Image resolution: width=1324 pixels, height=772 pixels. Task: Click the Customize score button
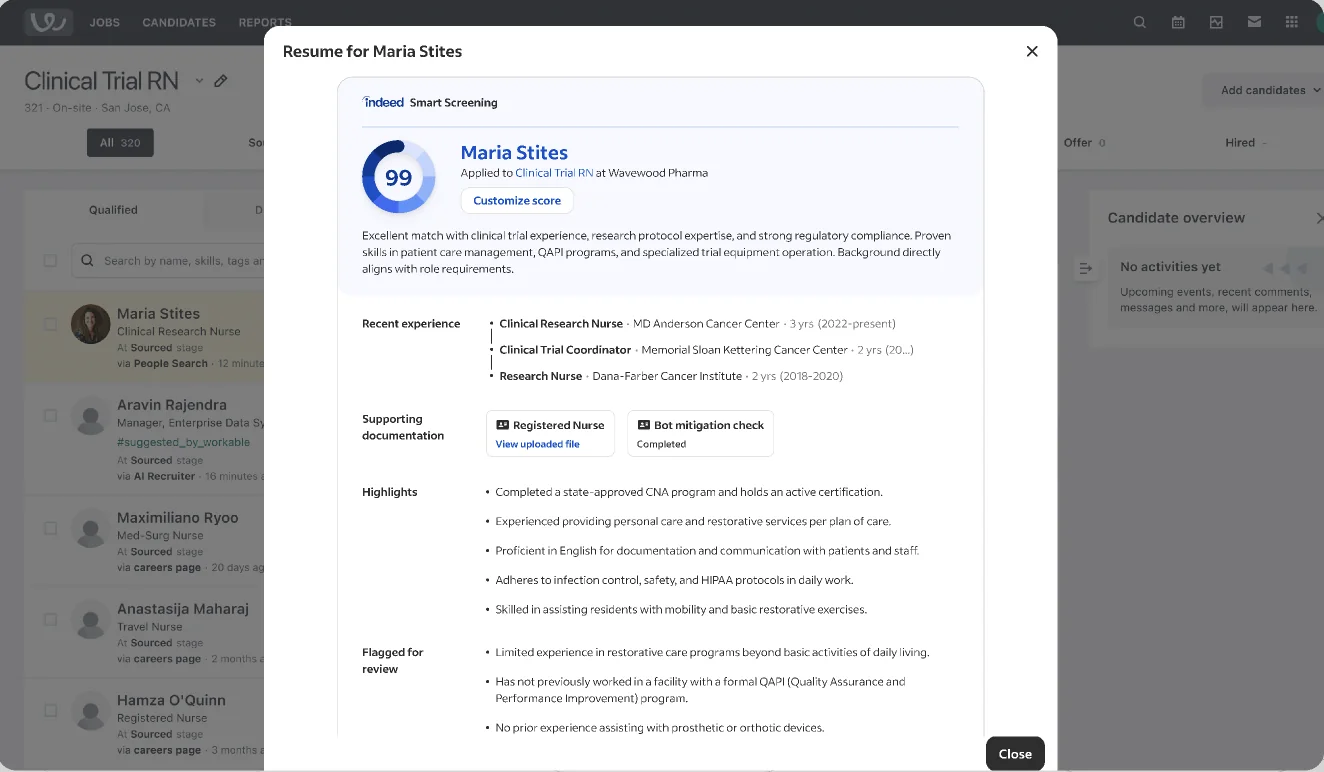click(x=517, y=200)
